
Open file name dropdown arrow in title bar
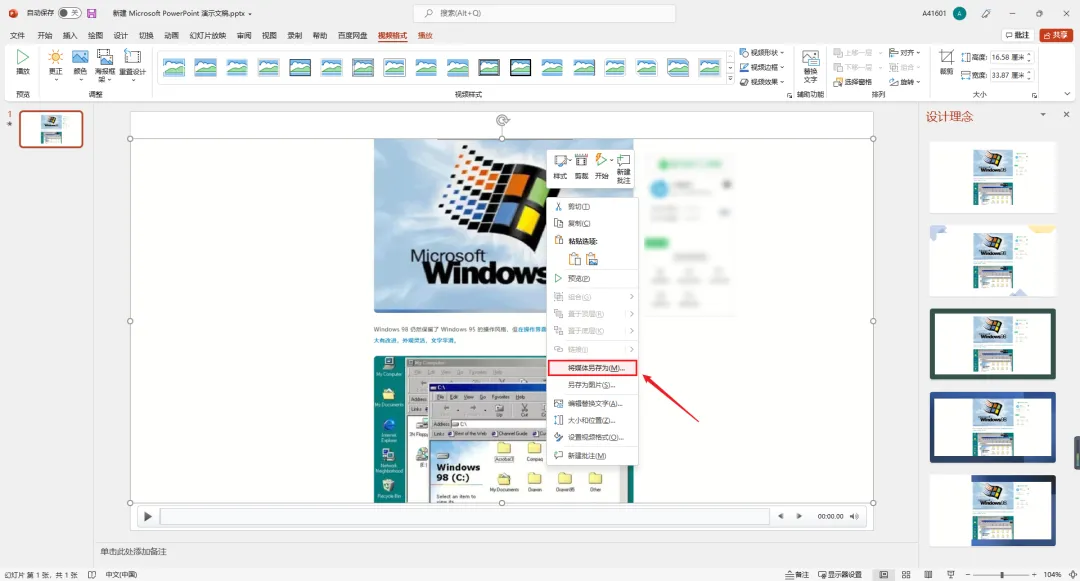click(x=250, y=14)
